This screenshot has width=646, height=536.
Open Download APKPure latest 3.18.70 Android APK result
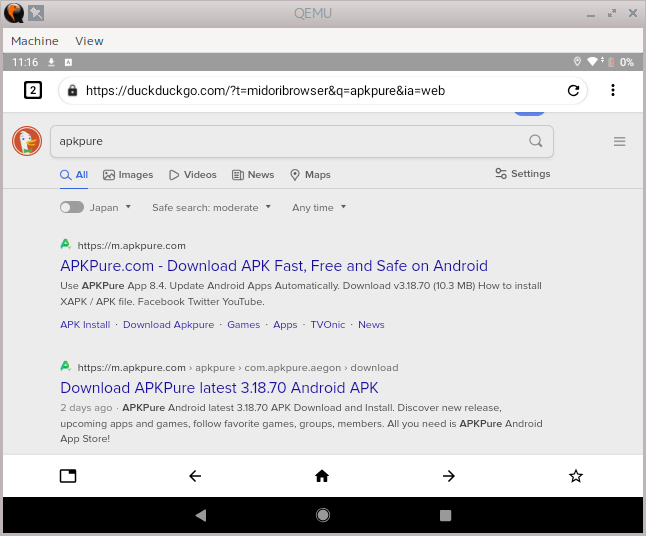[x=219, y=388]
